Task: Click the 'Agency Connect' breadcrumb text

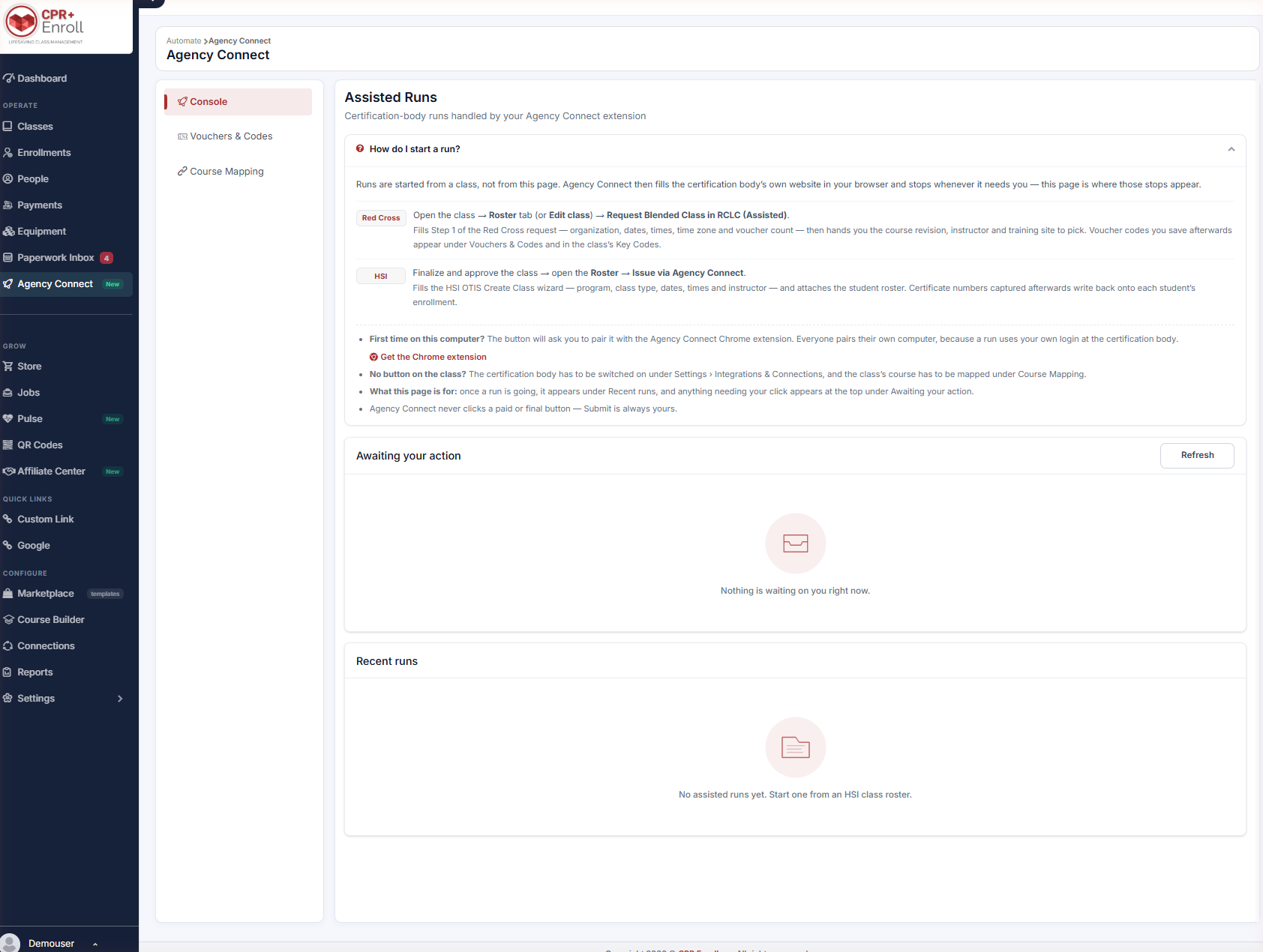Action: (x=240, y=41)
